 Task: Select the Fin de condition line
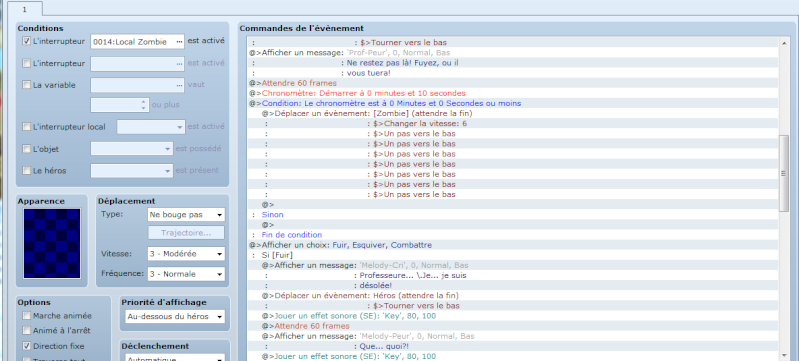click(512, 235)
